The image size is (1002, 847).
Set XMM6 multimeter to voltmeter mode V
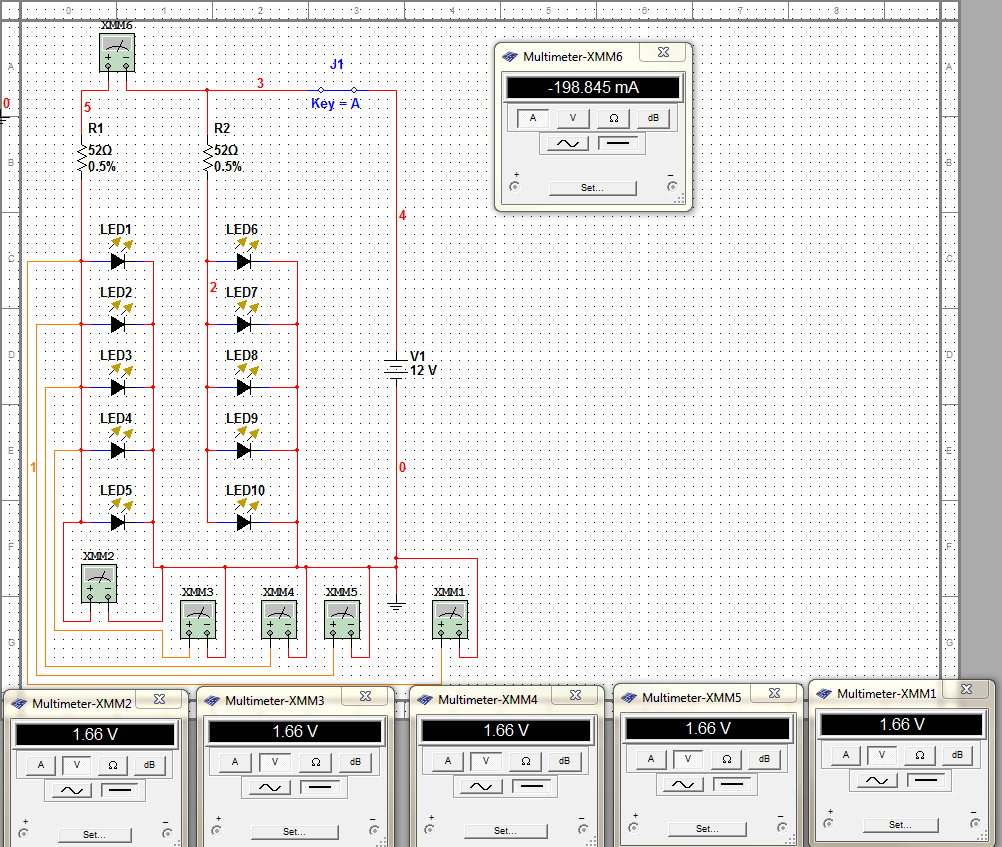[573, 118]
